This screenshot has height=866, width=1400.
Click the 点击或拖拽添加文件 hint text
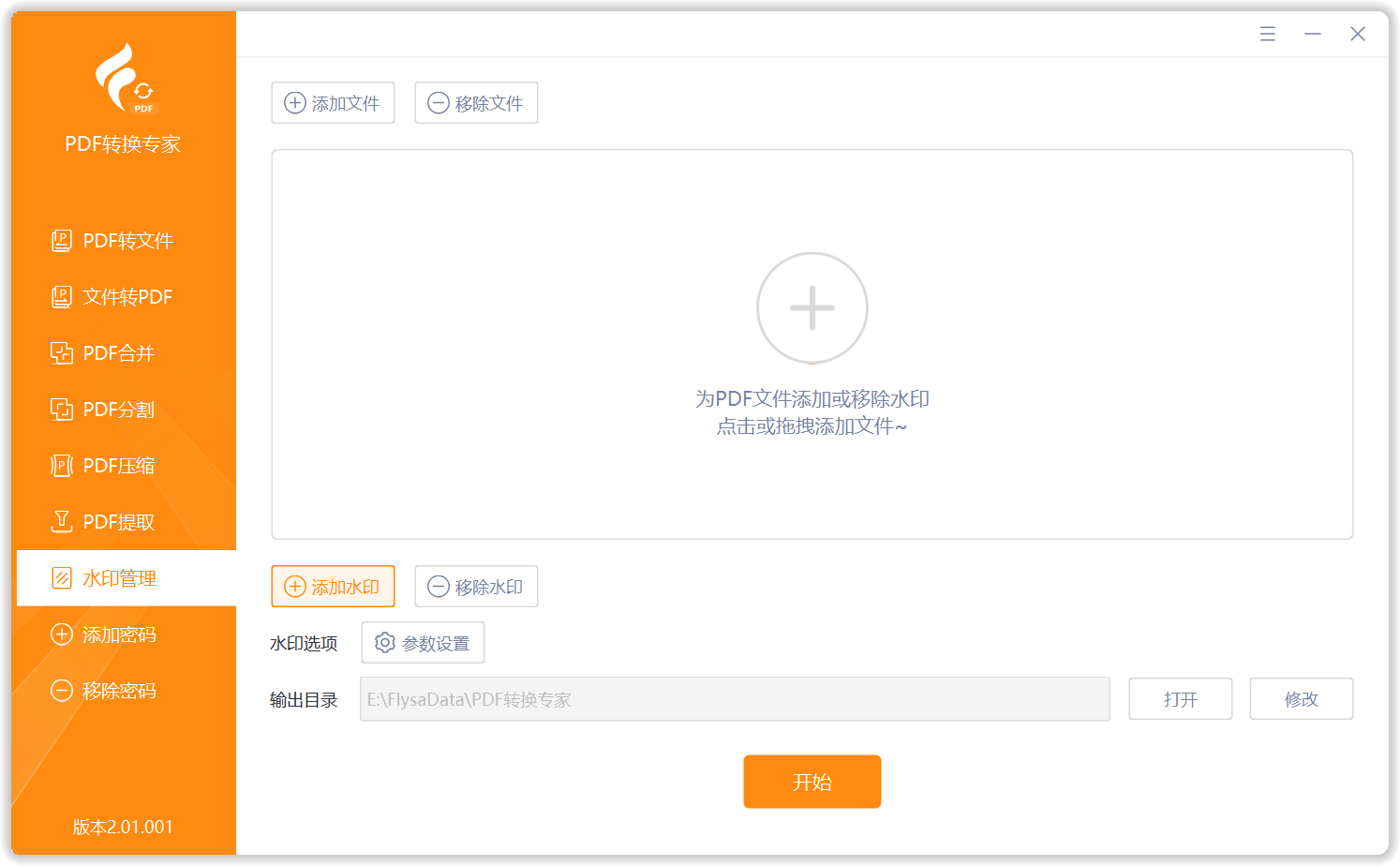(x=812, y=426)
